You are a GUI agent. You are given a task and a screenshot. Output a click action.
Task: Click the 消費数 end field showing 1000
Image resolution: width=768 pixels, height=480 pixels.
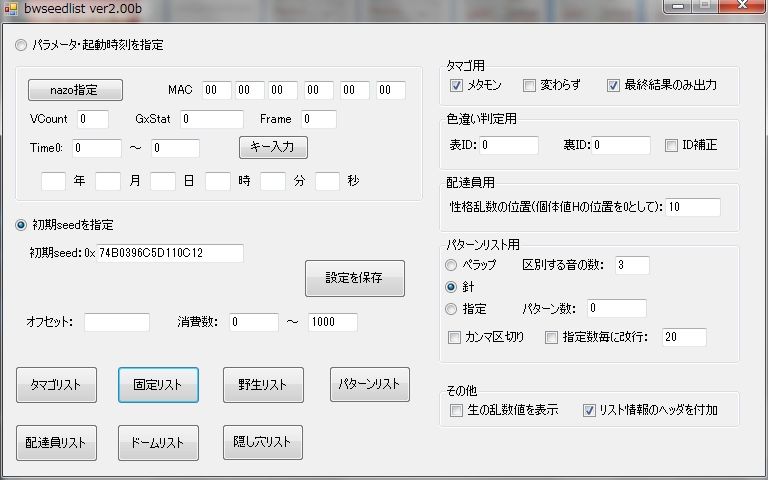click(x=333, y=322)
